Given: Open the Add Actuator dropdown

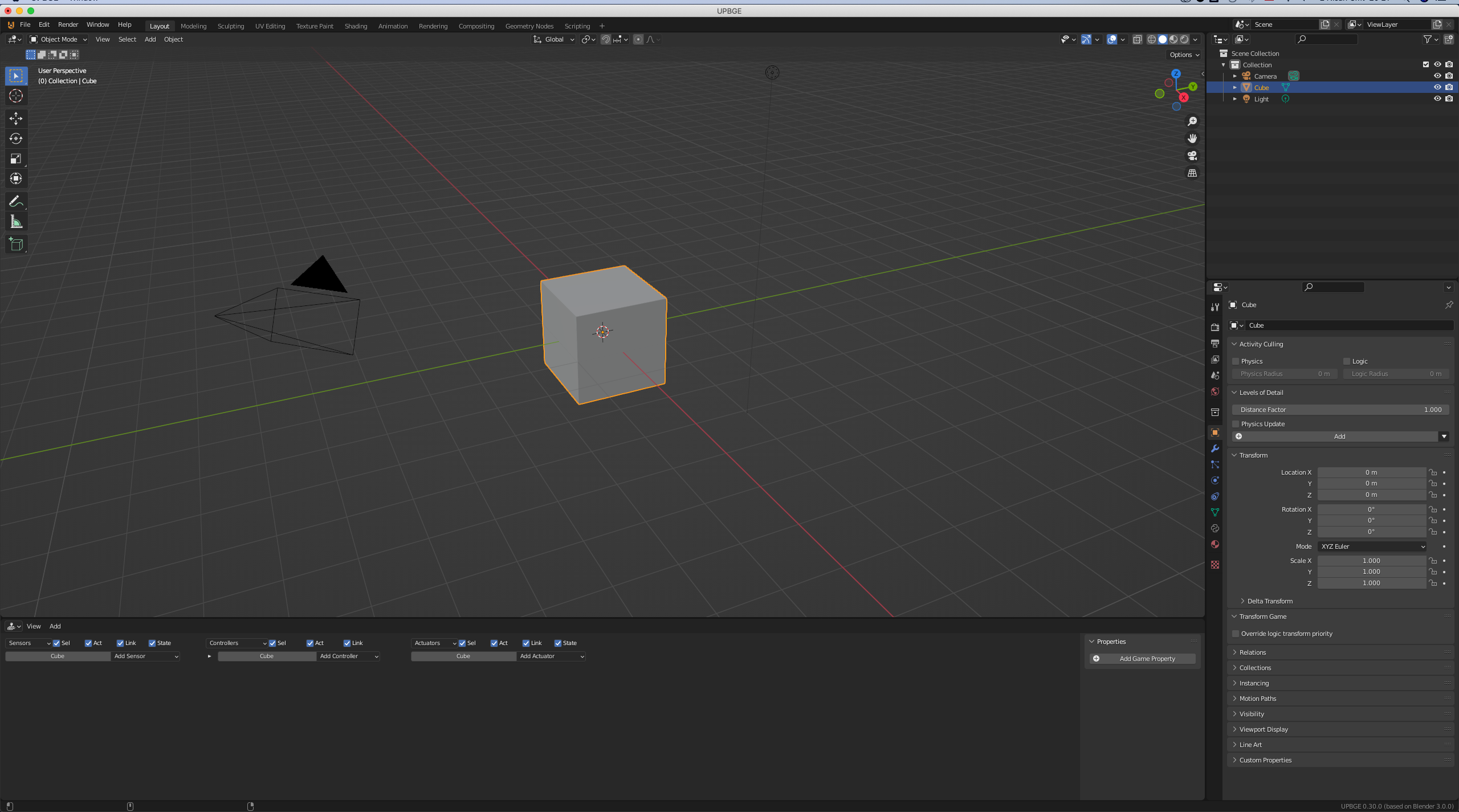Looking at the screenshot, I should [552, 656].
